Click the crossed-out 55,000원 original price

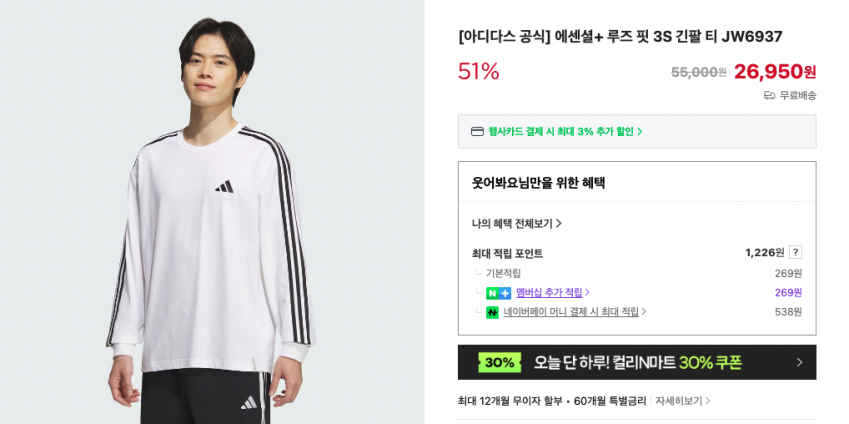click(x=698, y=72)
